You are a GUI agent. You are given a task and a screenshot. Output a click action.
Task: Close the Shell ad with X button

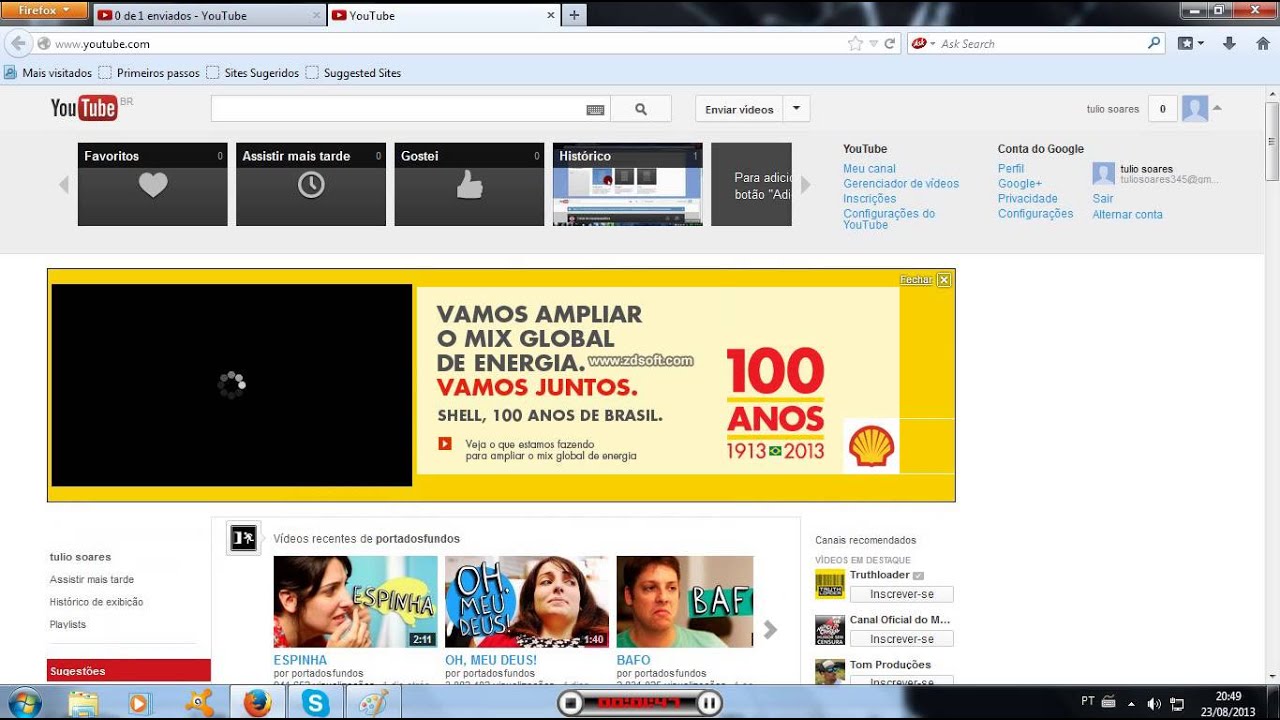click(944, 280)
